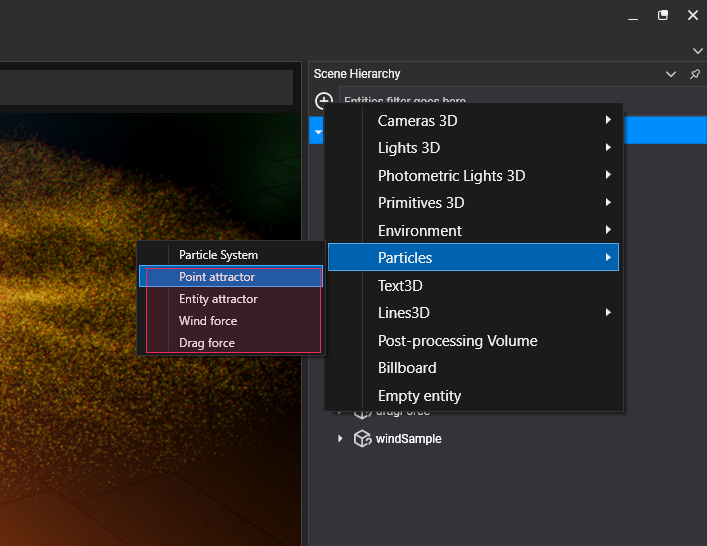Open the Scene Hierarchy panel options chevron
Viewport: 707px width, 546px height.
tap(671, 74)
